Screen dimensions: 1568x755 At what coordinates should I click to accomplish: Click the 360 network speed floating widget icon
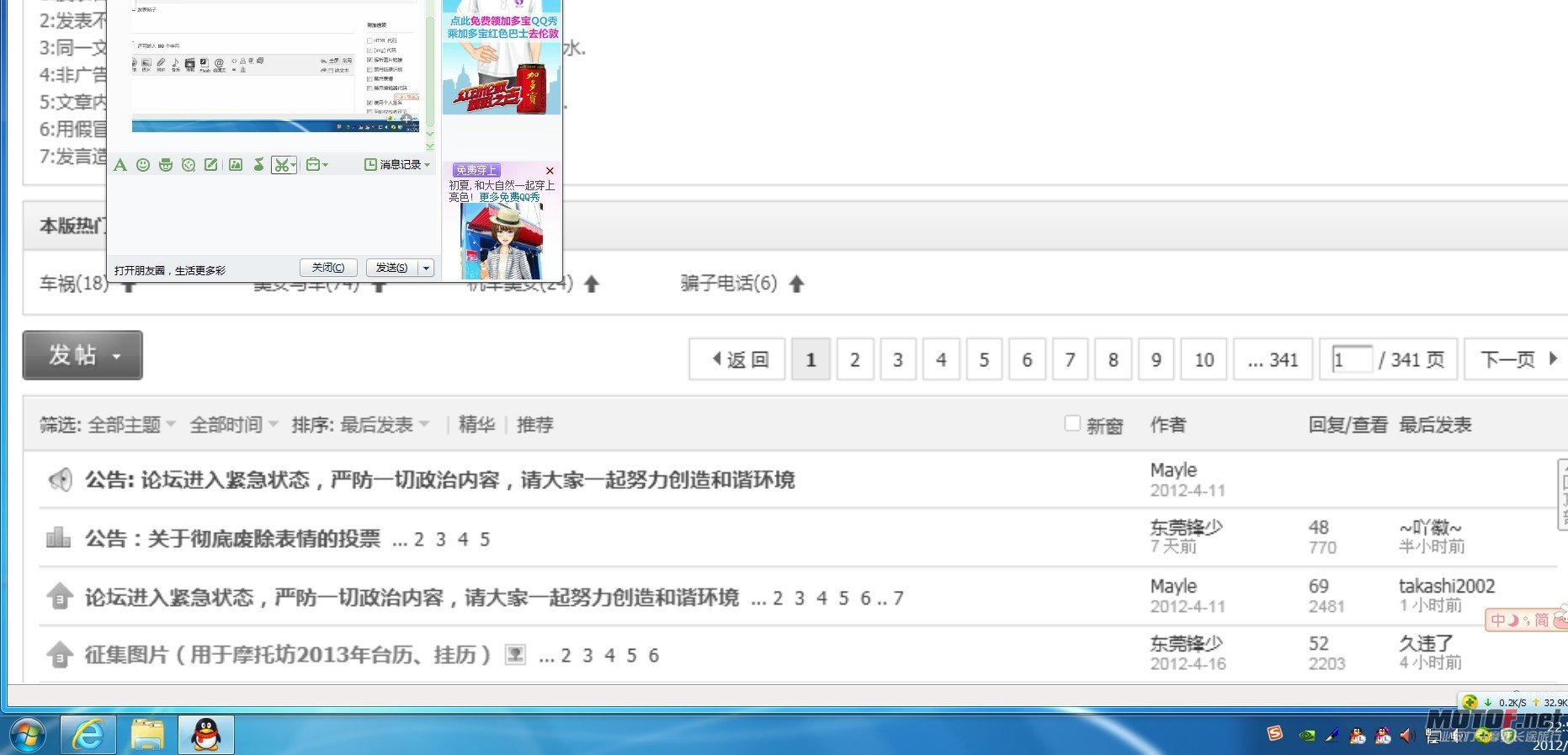point(1470,702)
